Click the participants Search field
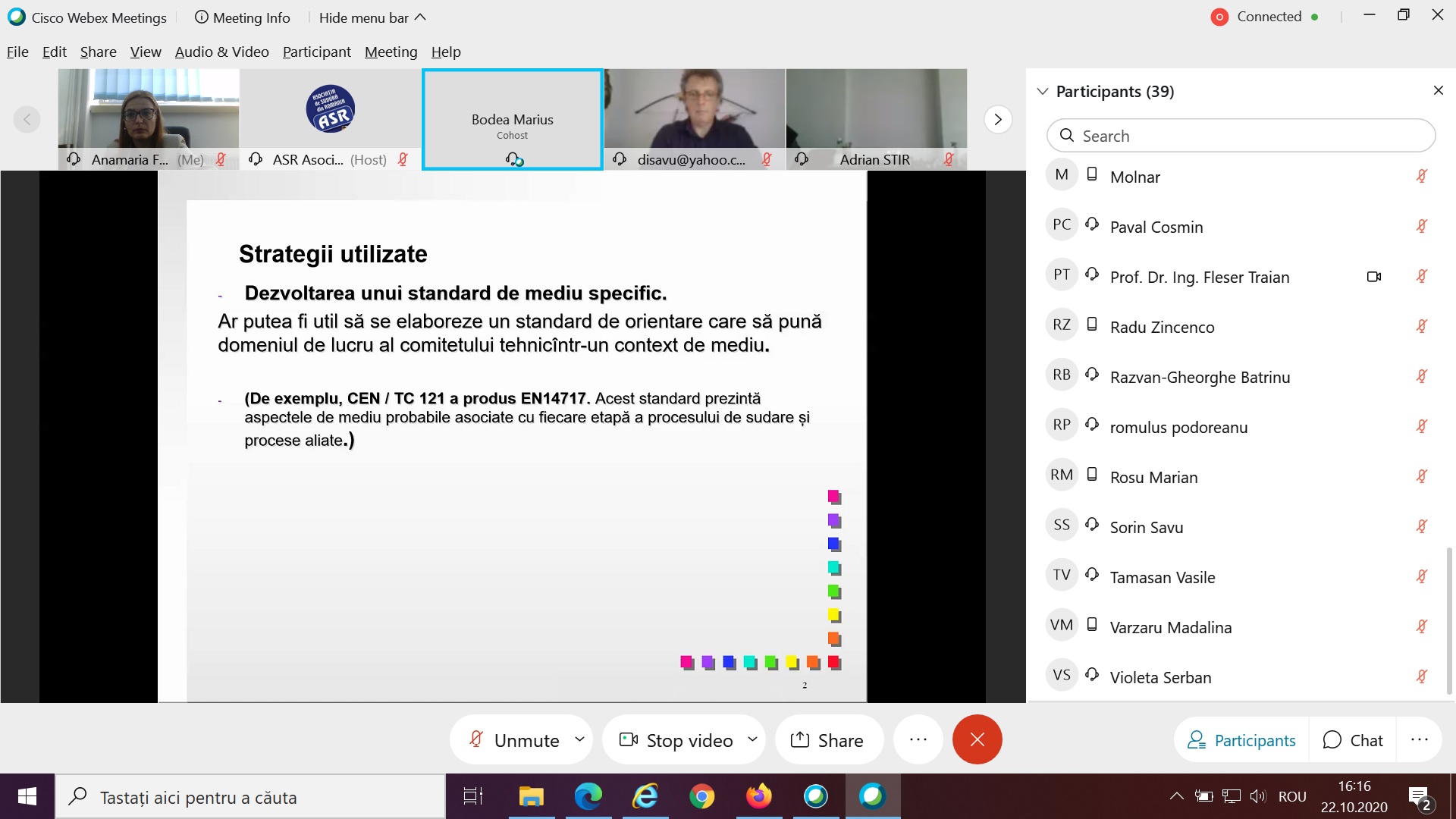 point(1241,136)
